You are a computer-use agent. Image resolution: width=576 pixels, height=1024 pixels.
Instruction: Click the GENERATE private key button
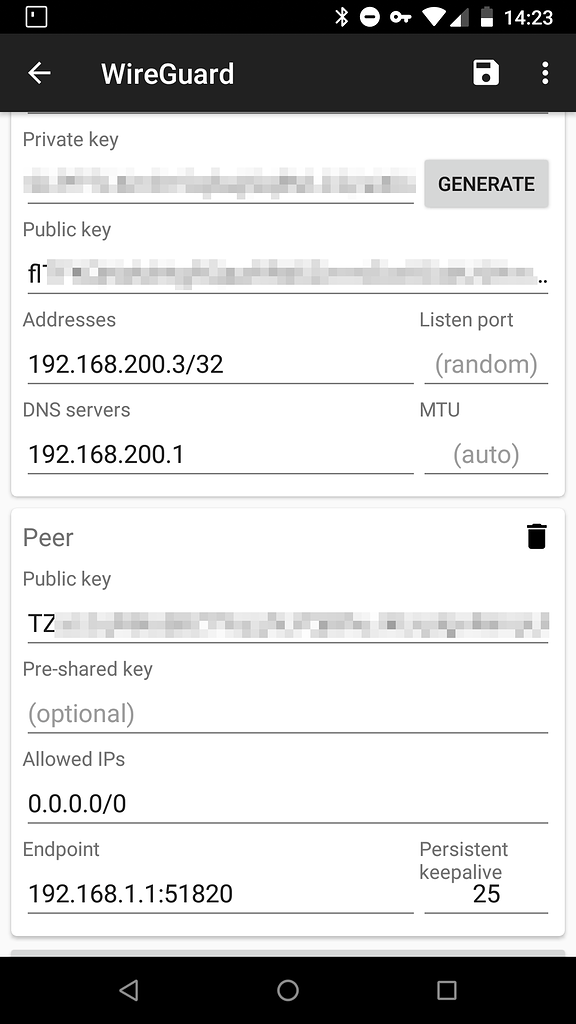pyautogui.click(x=486, y=184)
